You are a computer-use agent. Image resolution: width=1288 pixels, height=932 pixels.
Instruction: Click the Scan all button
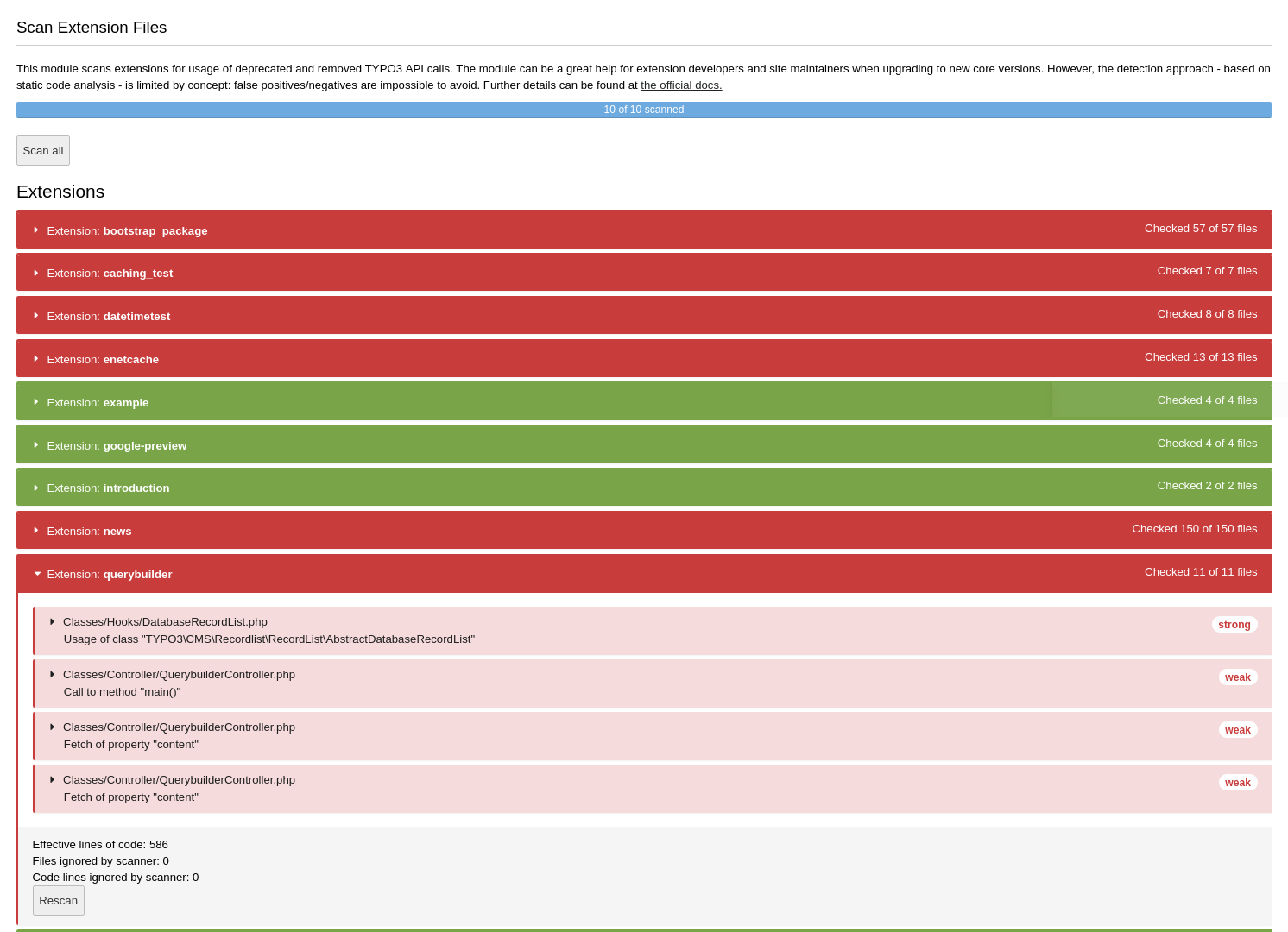coord(43,150)
